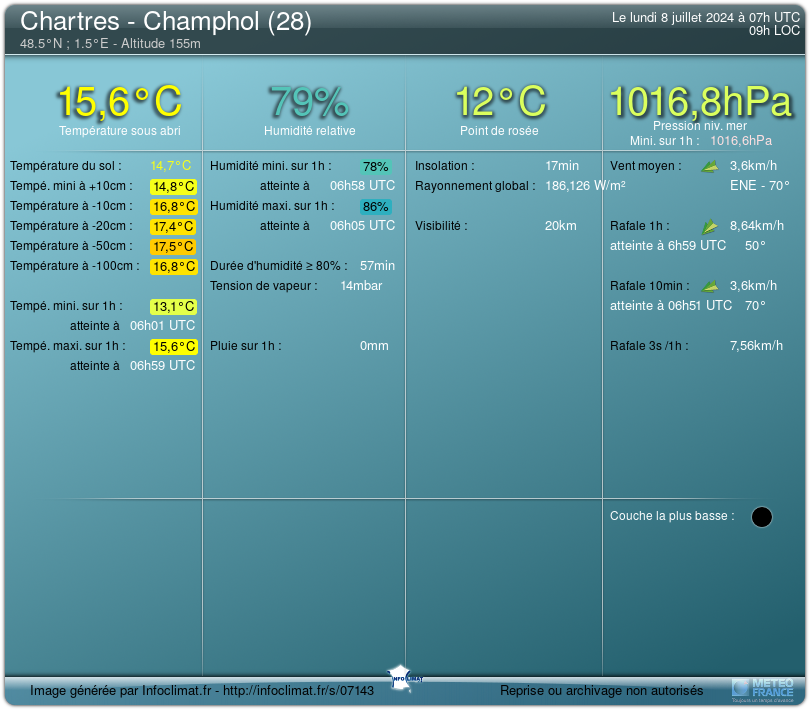Click the Point de rosée label

499,131
